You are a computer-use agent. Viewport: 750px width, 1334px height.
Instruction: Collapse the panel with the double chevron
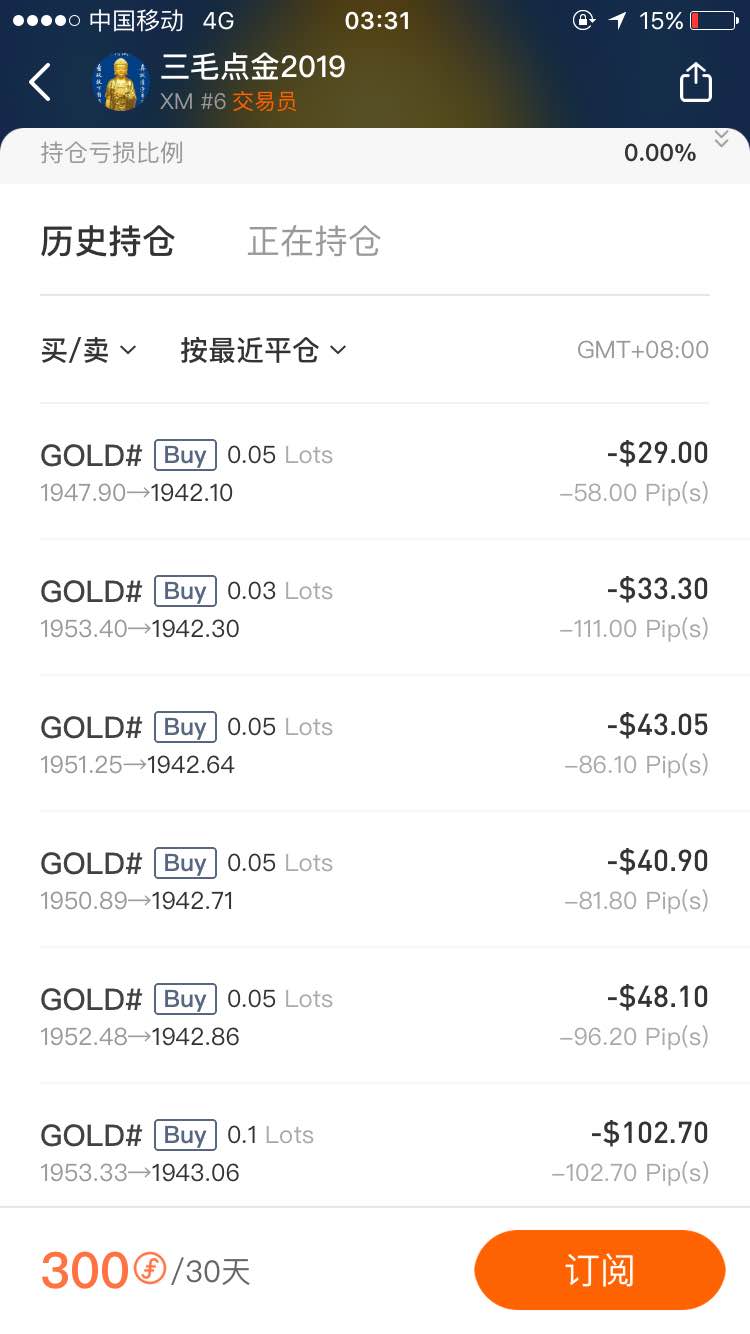click(x=722, y=139)
